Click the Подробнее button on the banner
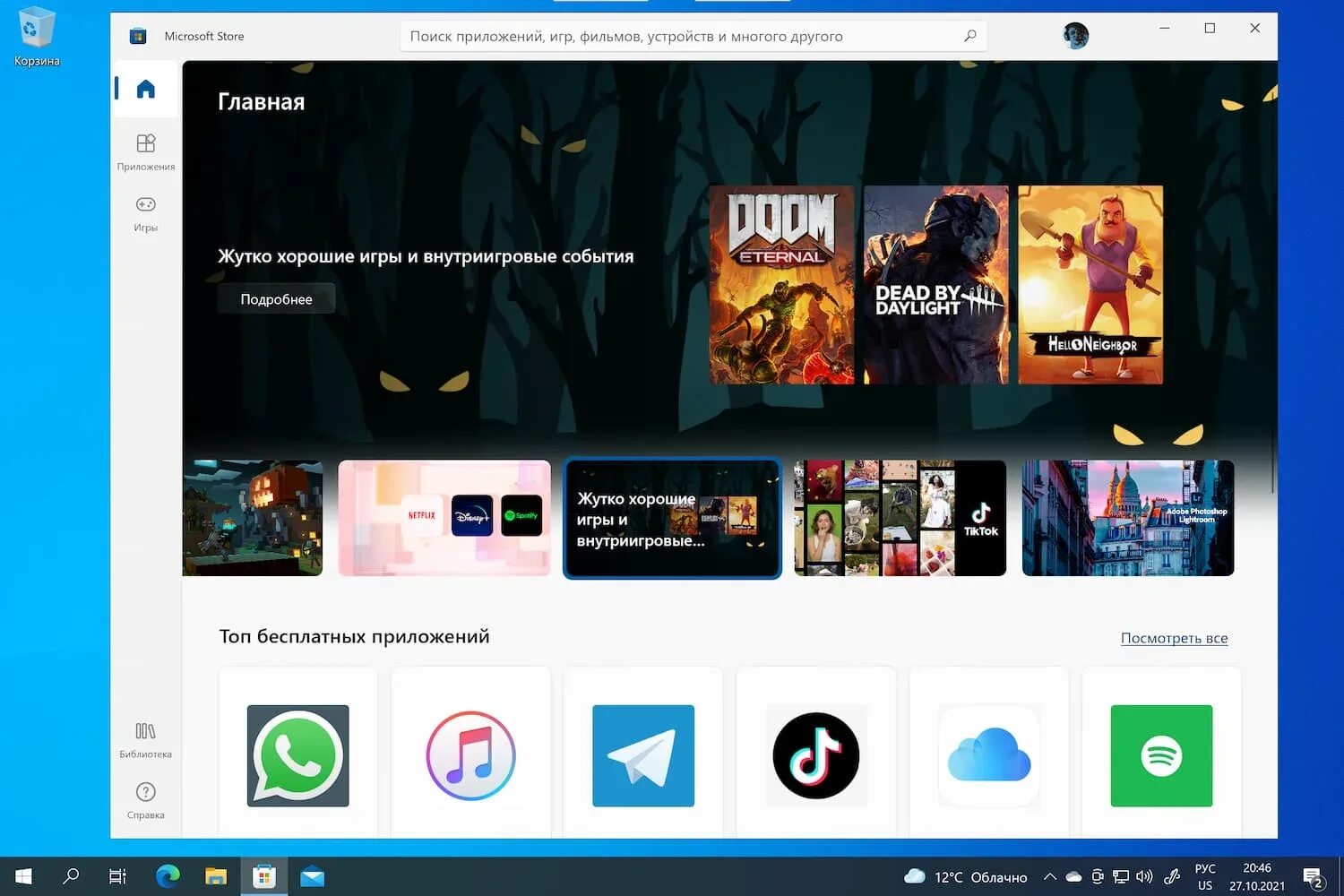The image size is (1344, 896). tap(276, 298)
